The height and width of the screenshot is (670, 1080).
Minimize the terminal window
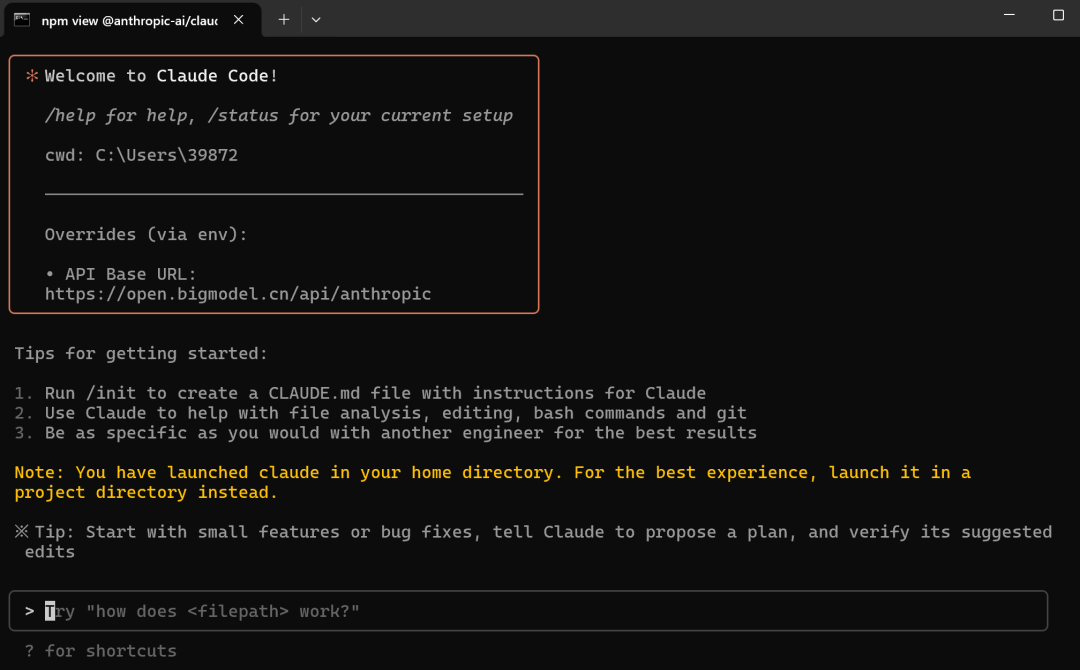(1009, 15)
